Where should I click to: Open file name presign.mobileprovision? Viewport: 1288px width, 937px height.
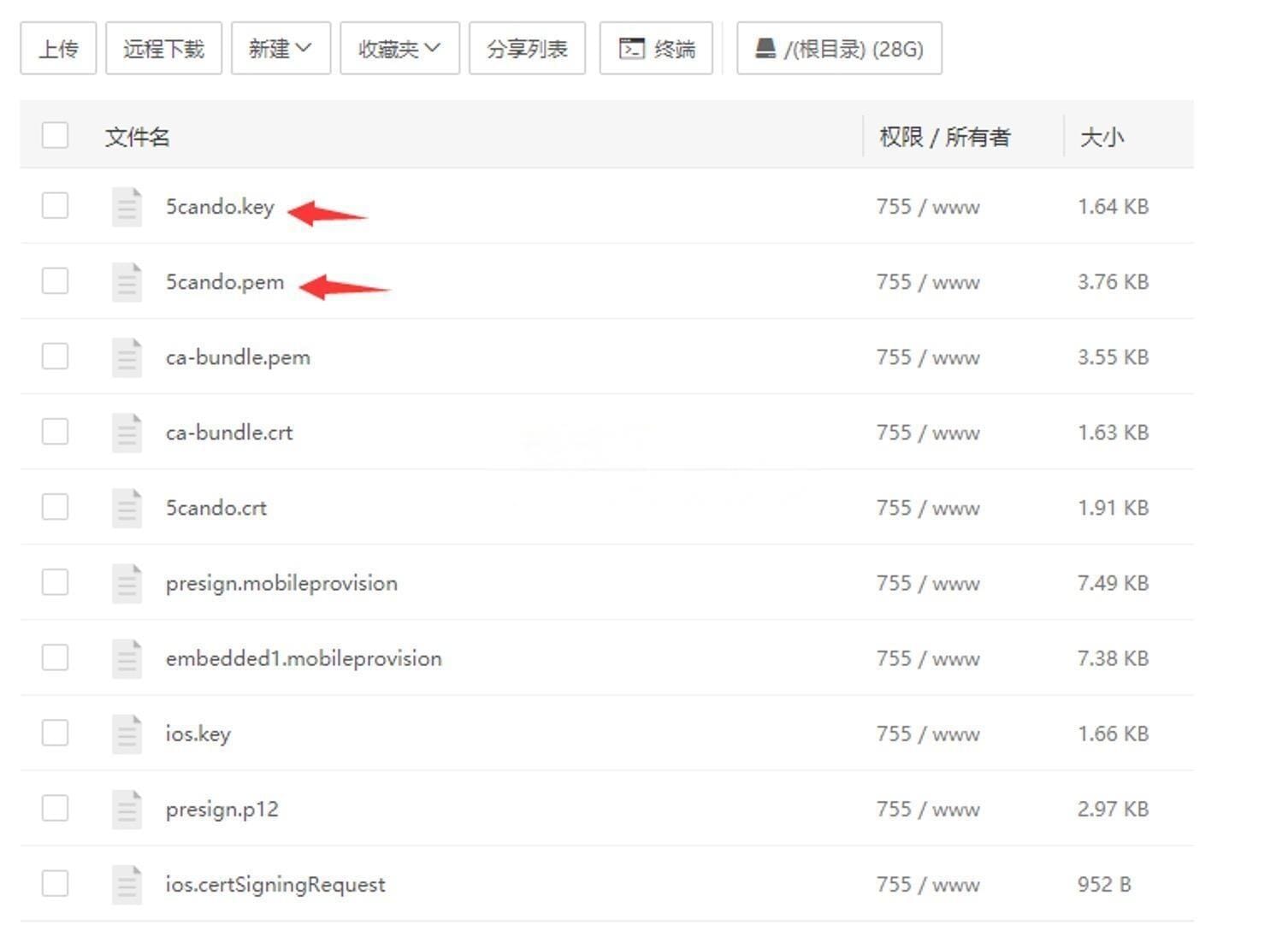(x=281, y=583)
